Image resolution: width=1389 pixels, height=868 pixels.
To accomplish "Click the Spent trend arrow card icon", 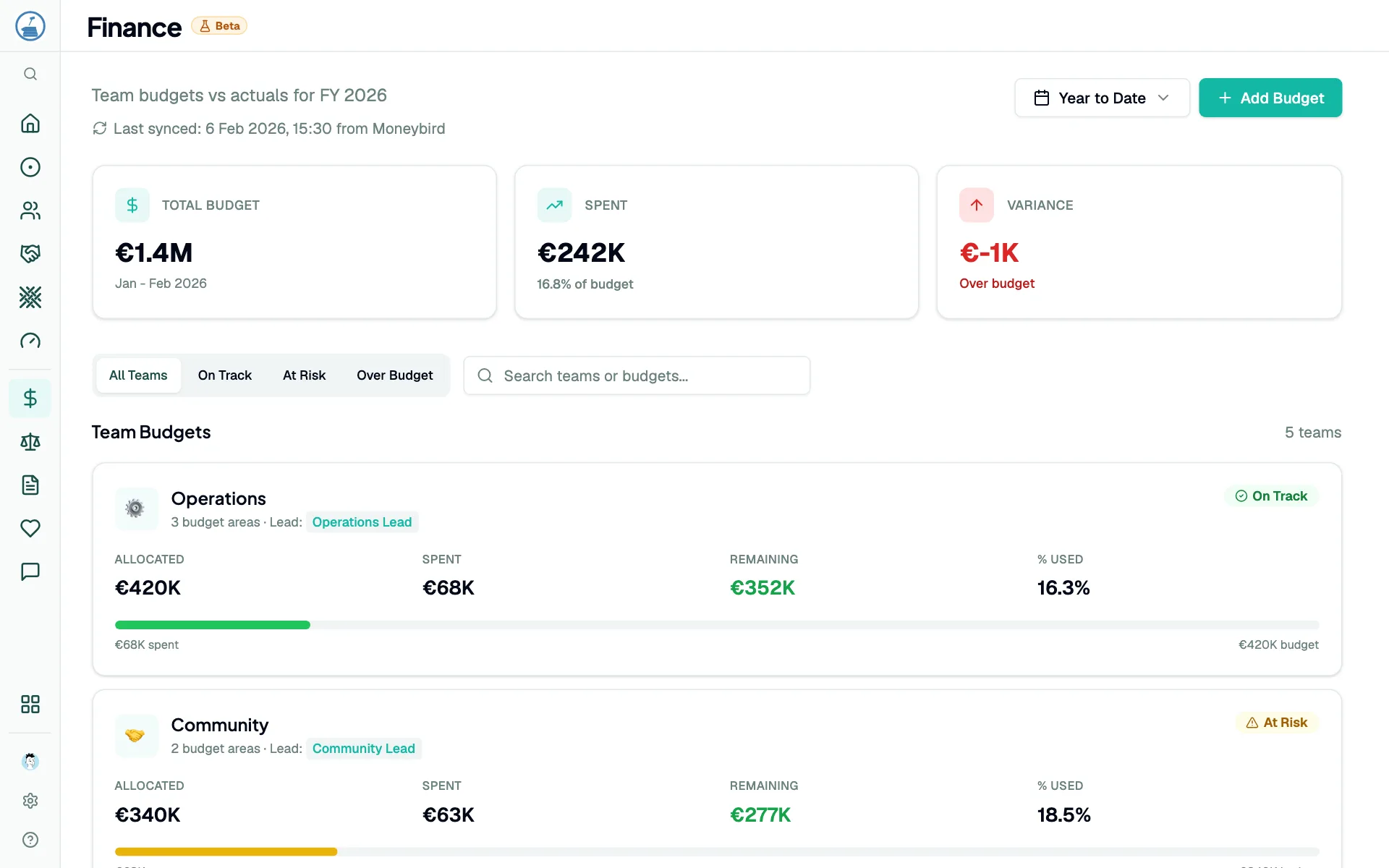I will pyautogui.click(x=555, y=205).
